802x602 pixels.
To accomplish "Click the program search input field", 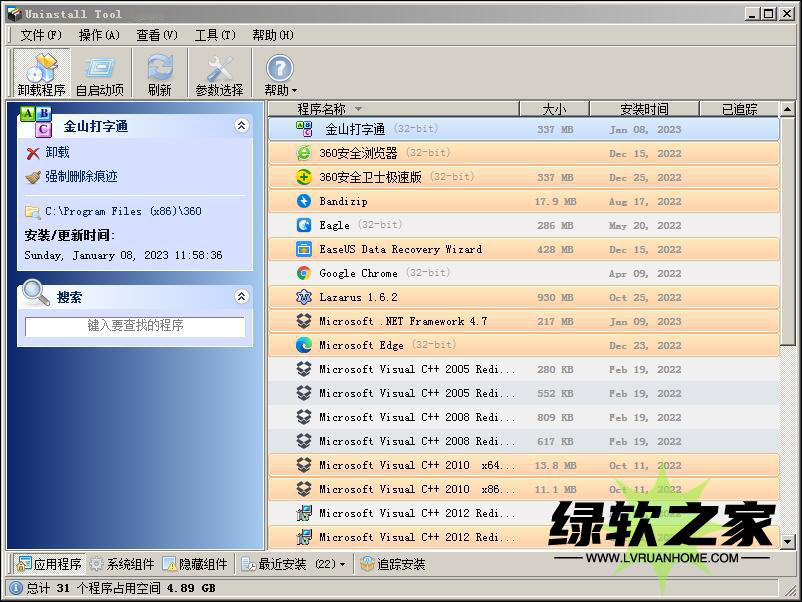I will click(134, 326).
